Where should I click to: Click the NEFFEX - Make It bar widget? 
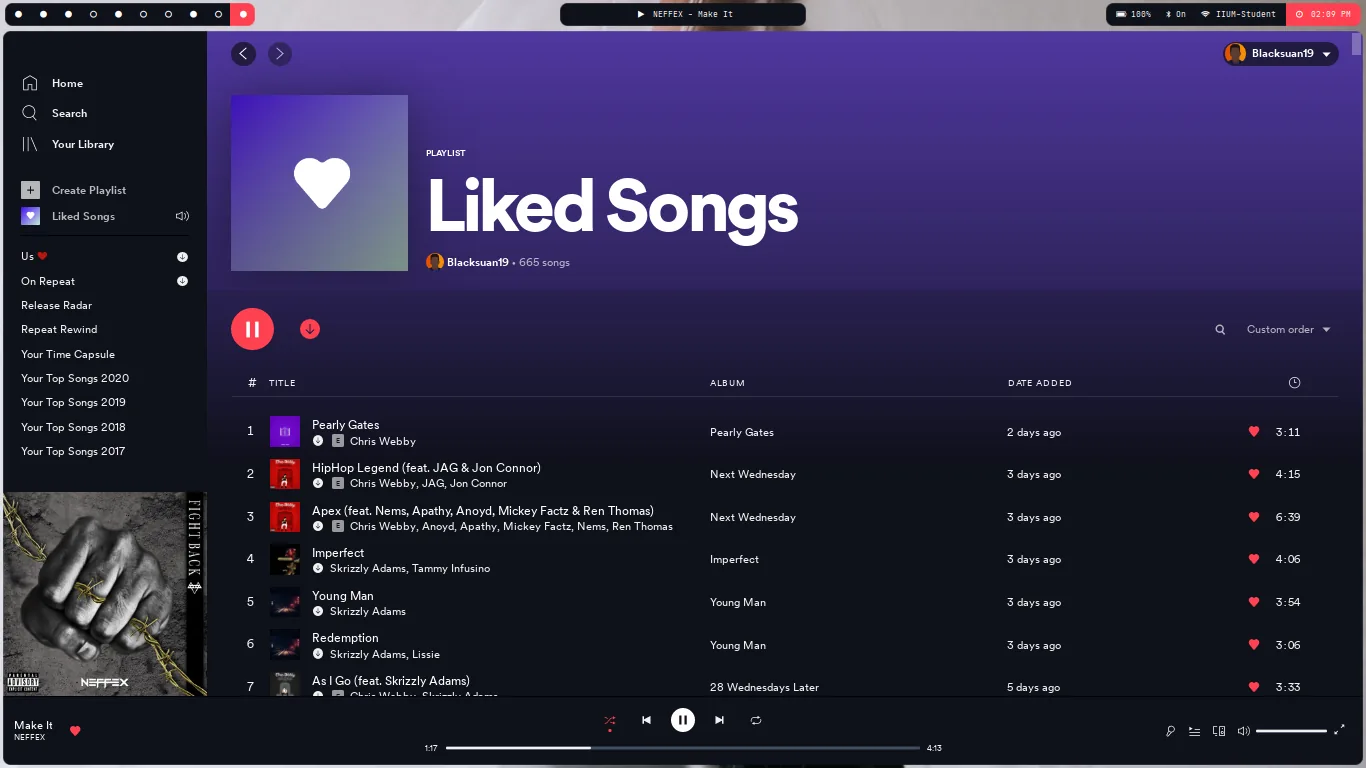point(683,14)
